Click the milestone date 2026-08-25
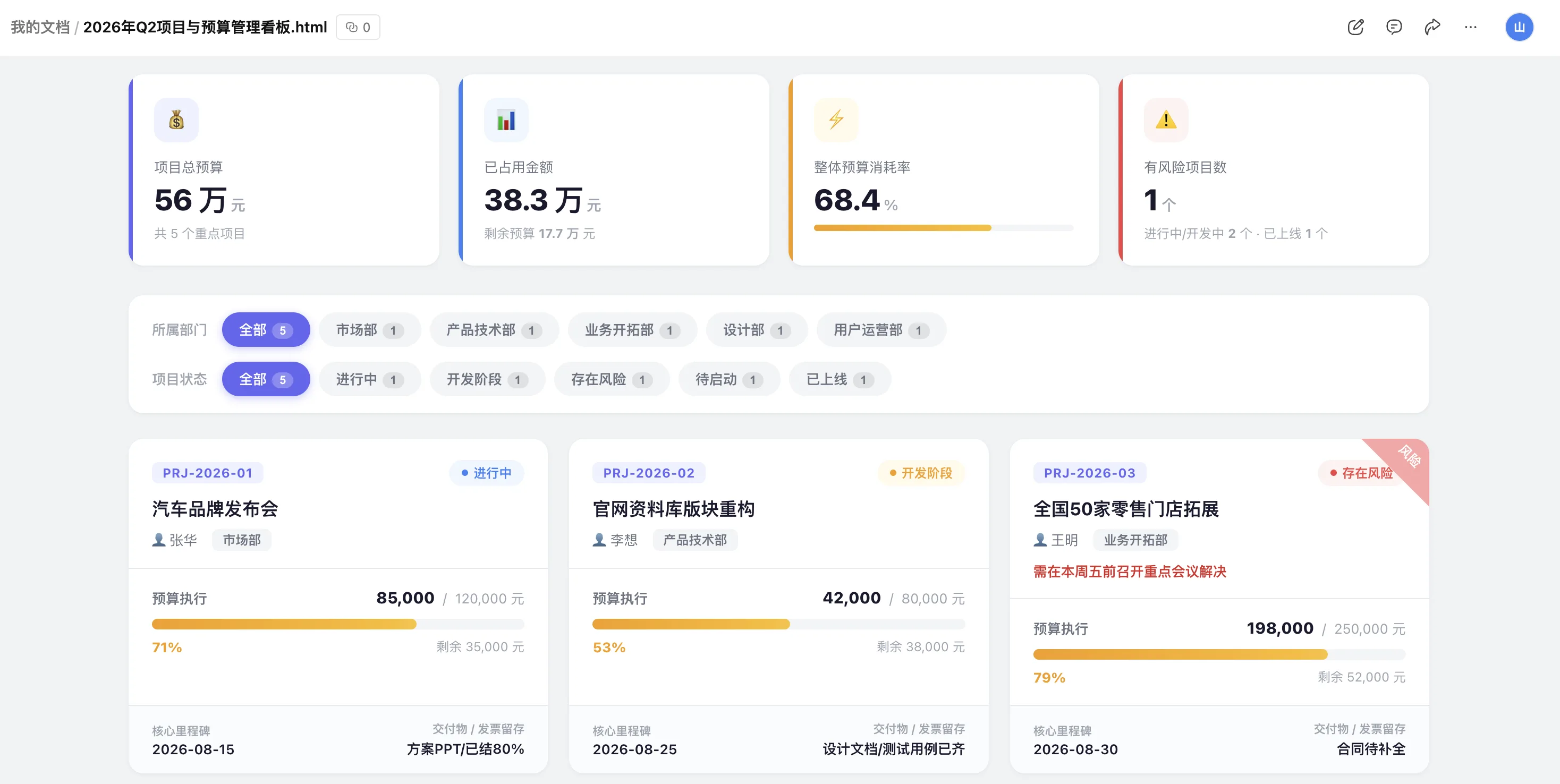Screen dimensions: 1560x784 coord(634,749)
